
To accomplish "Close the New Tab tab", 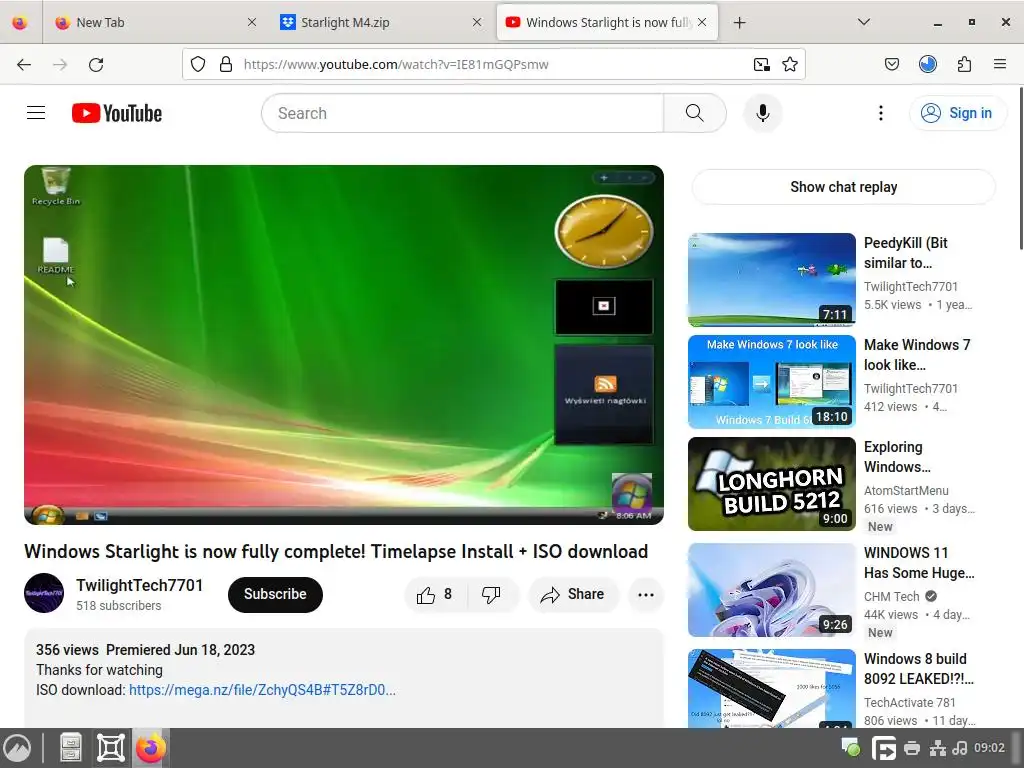I will click(x=252, y=22).
